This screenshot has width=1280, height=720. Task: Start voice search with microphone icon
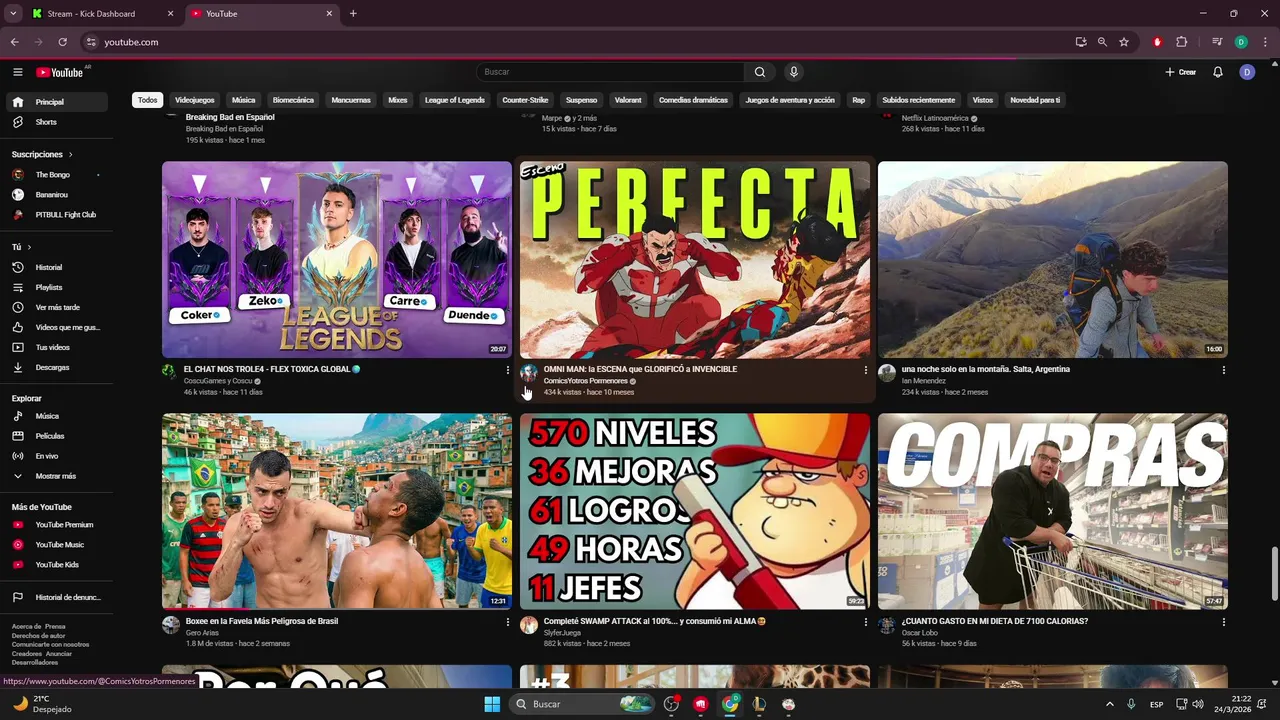coord(794,72)
